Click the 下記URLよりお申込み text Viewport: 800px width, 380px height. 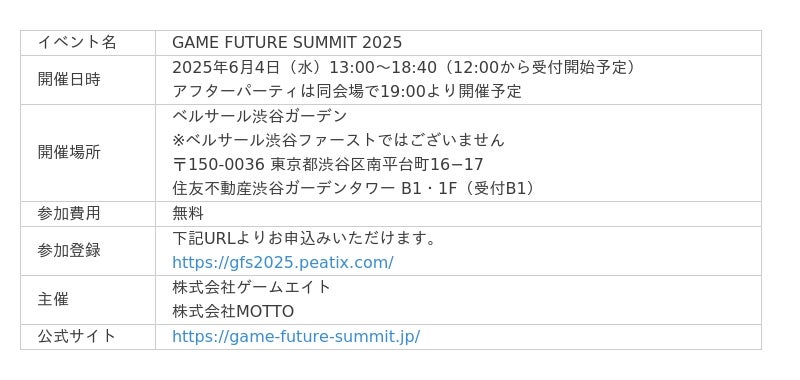[304, 238]
